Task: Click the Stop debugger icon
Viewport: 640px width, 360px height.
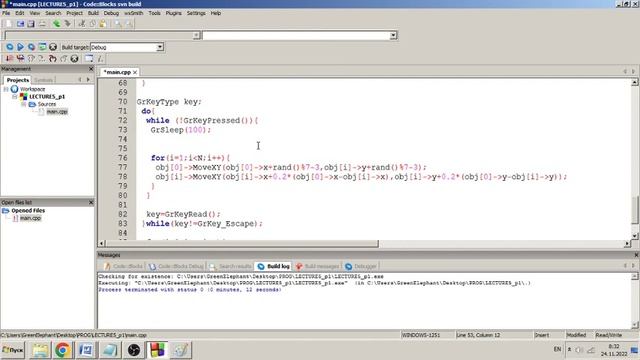Action: click(x=74, y=58)
